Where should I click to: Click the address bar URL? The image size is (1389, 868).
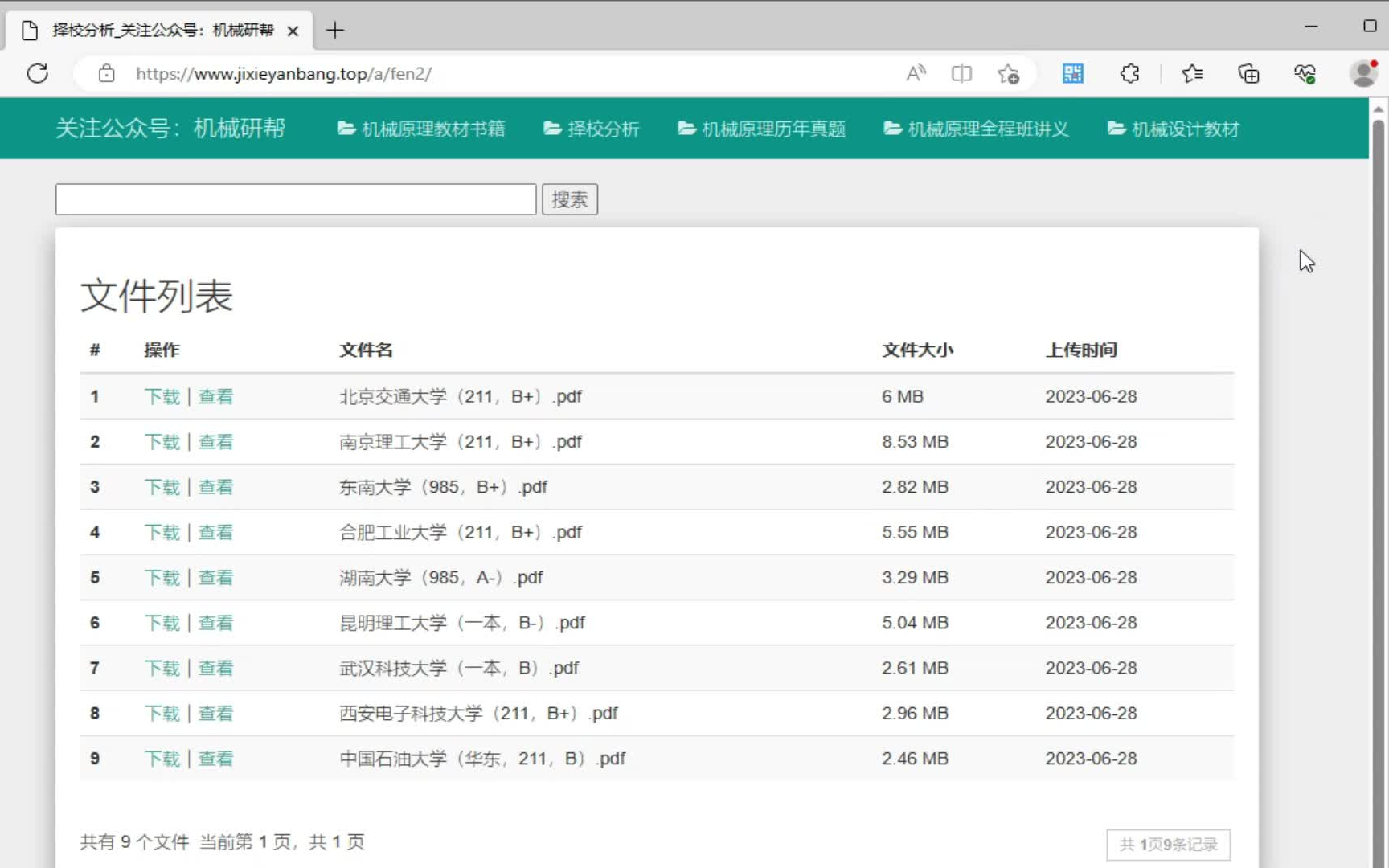point(284,74)
